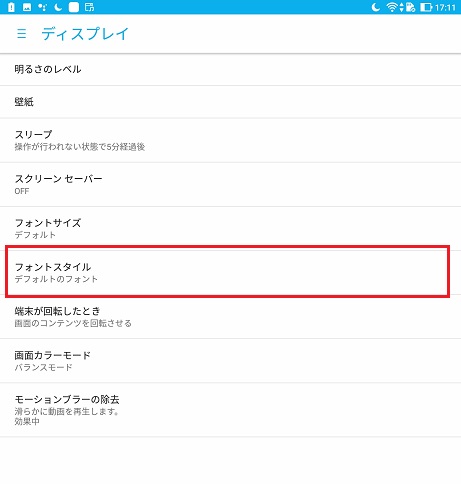Open the 壁紙 wallpaper setting
The image size is (461, 484).
click(x=230, y=102)
